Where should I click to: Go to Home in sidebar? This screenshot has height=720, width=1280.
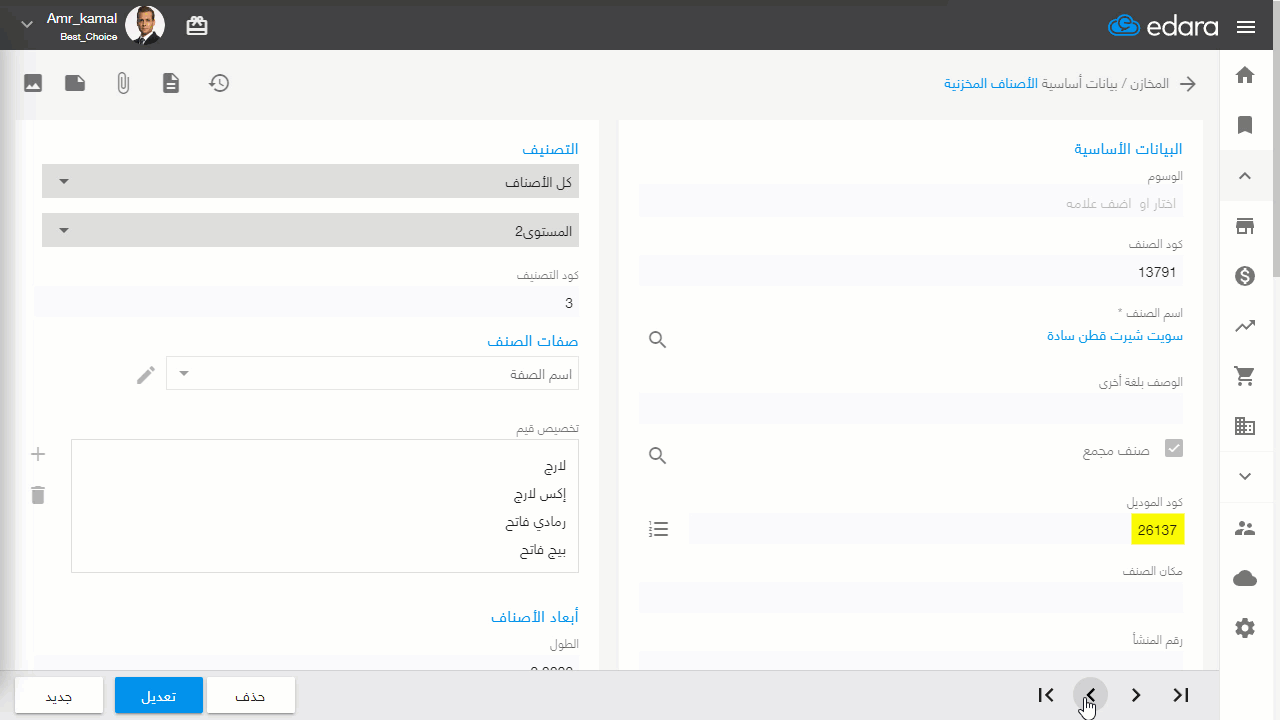[x=1245, y=75]
